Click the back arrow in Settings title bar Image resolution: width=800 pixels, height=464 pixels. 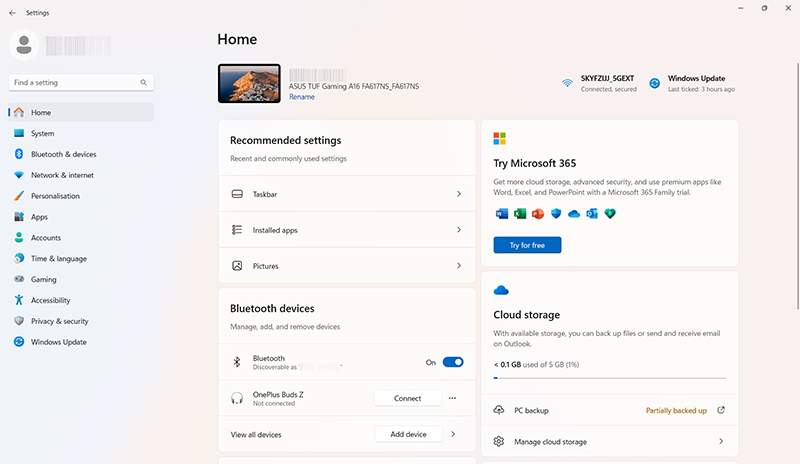pyautogui.click(x=12, y=13)
